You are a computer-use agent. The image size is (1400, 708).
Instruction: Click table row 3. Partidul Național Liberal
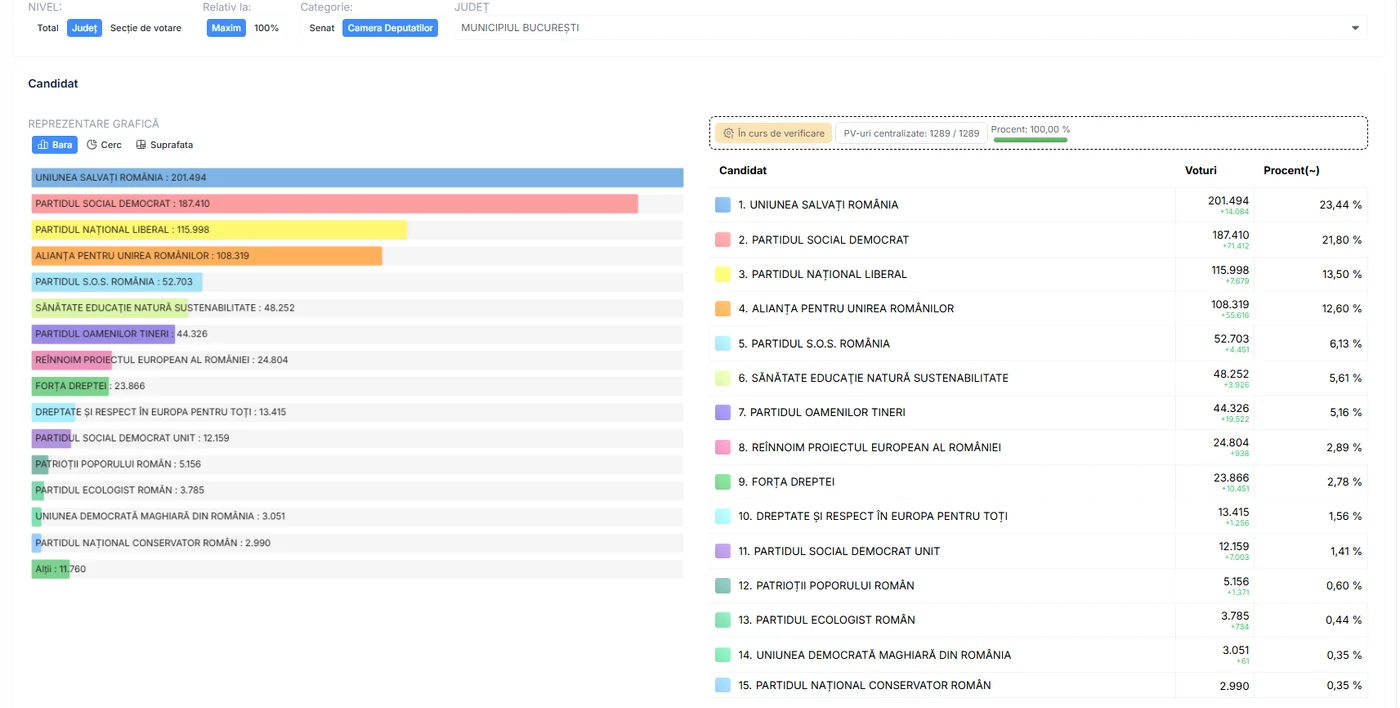(1038, 274)
